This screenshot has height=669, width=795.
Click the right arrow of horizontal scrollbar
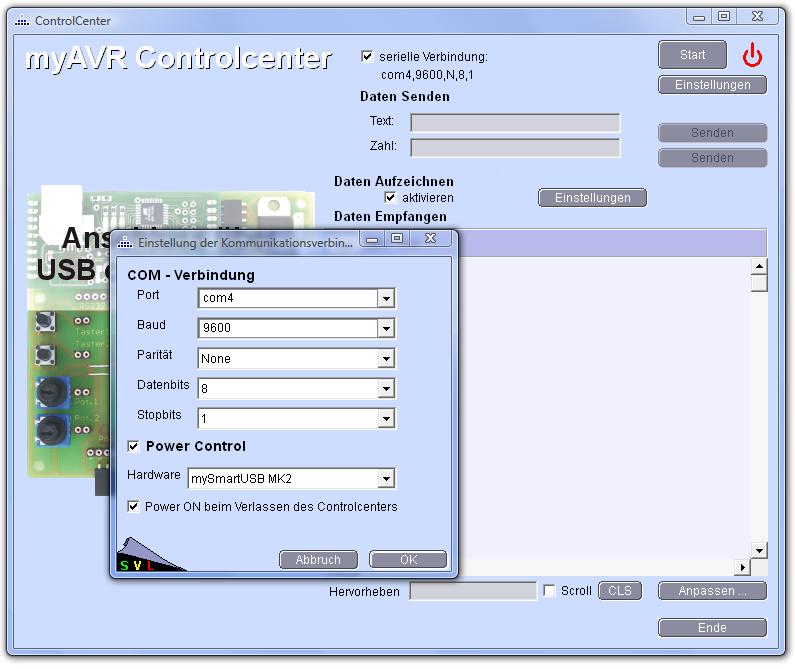tap(743, 568)
